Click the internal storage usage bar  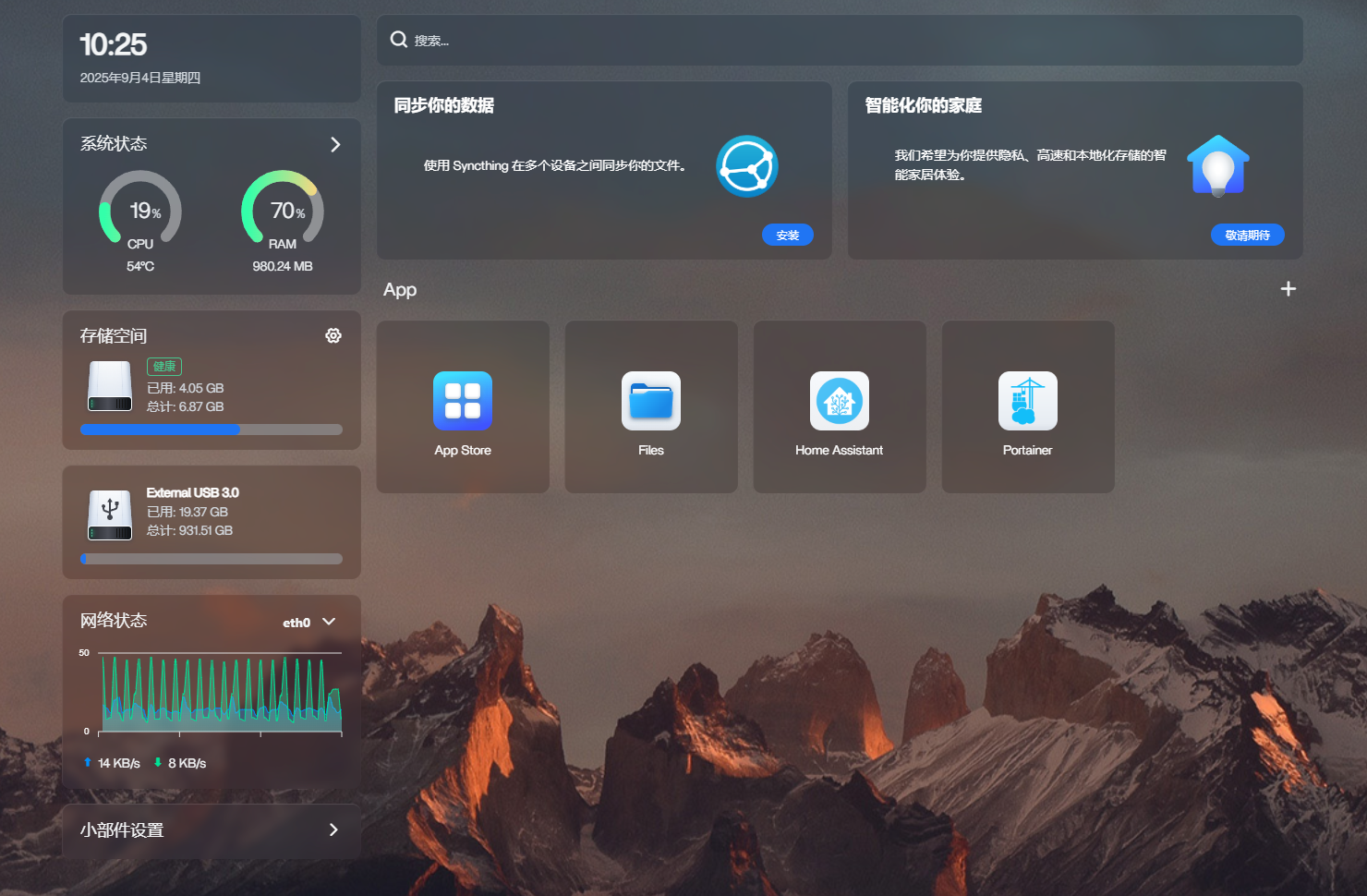coord(212,430)
